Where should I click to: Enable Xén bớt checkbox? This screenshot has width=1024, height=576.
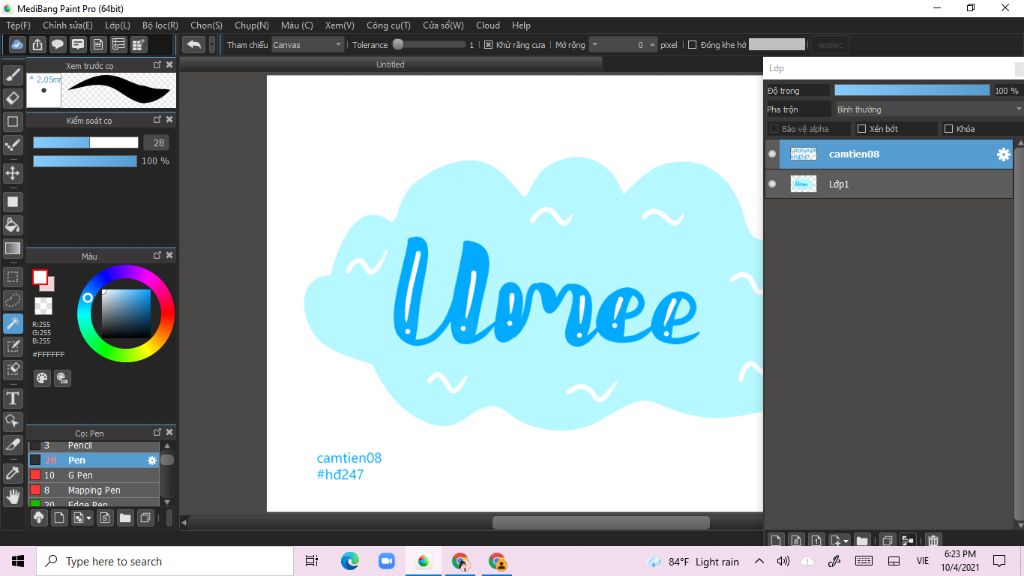[x=861, y=129]
